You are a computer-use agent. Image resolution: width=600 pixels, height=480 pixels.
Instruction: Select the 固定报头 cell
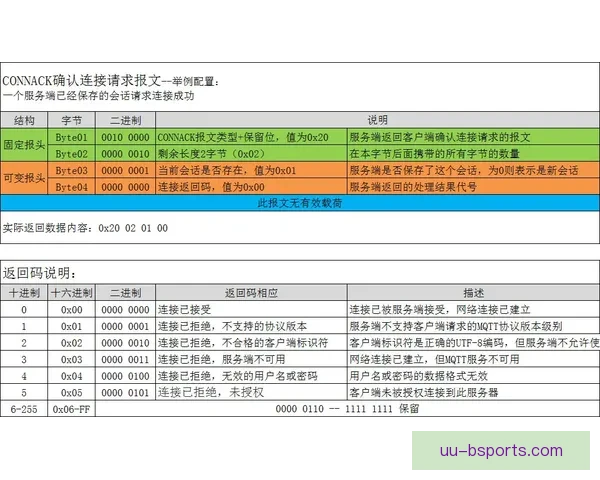[24, 145]
